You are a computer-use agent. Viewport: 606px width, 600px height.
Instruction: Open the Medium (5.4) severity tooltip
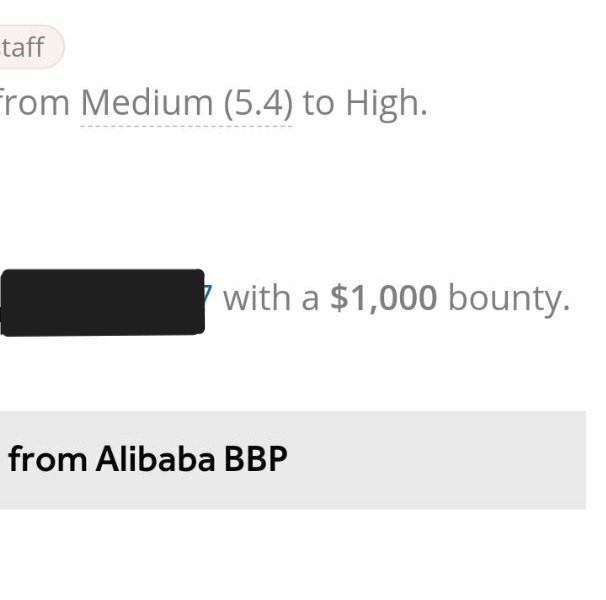(187, 103)
